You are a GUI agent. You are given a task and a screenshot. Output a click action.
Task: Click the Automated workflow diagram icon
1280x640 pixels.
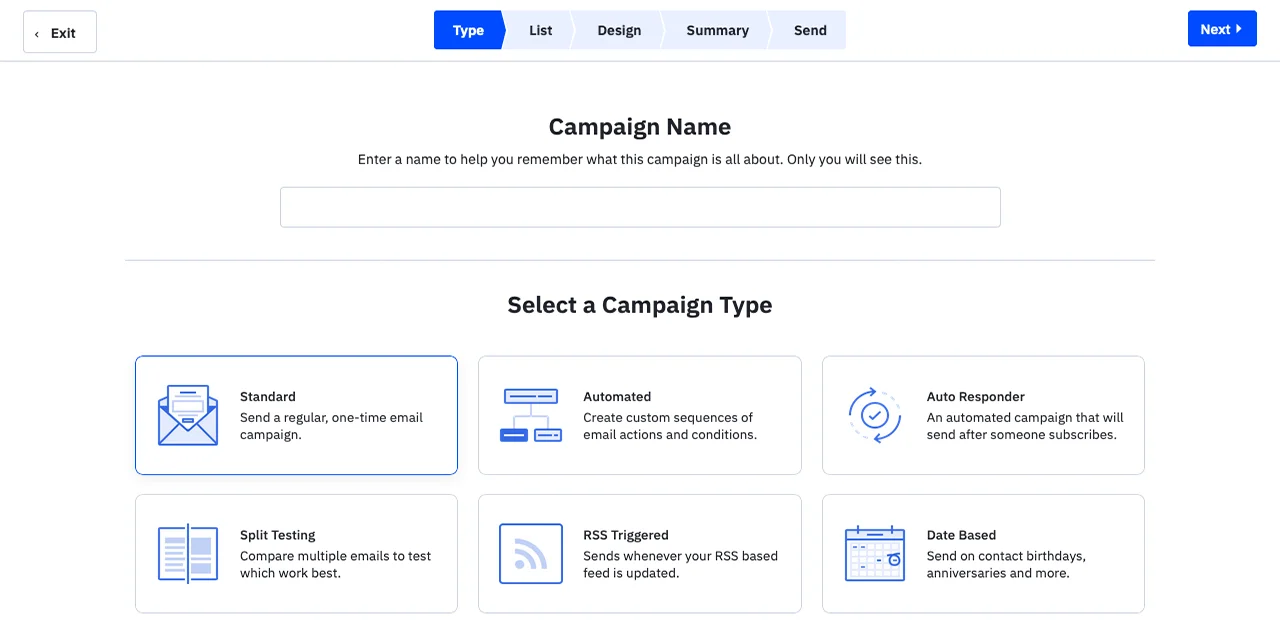[531, 415]
